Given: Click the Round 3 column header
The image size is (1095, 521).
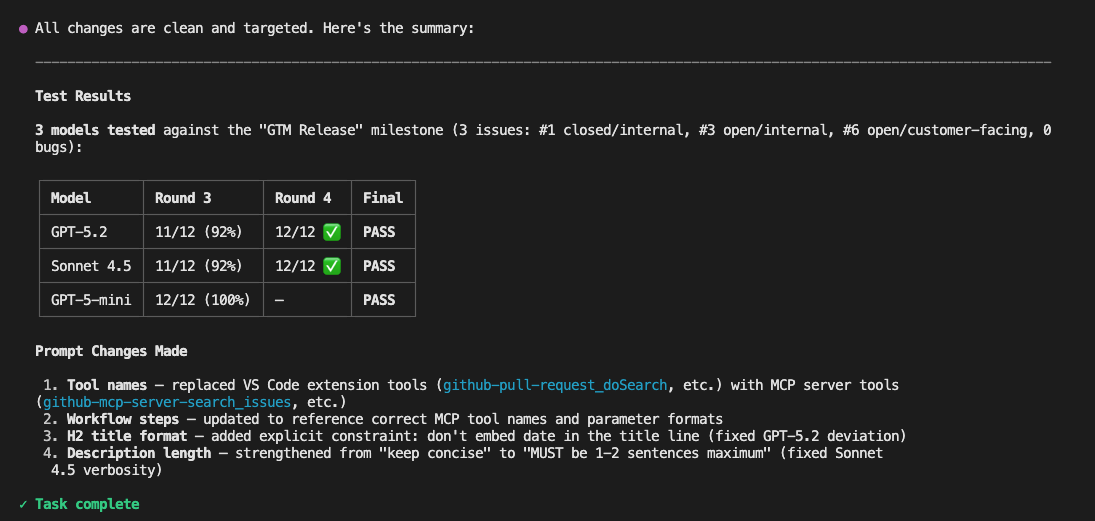Looking at the screenshot, I should click(183, 198).
